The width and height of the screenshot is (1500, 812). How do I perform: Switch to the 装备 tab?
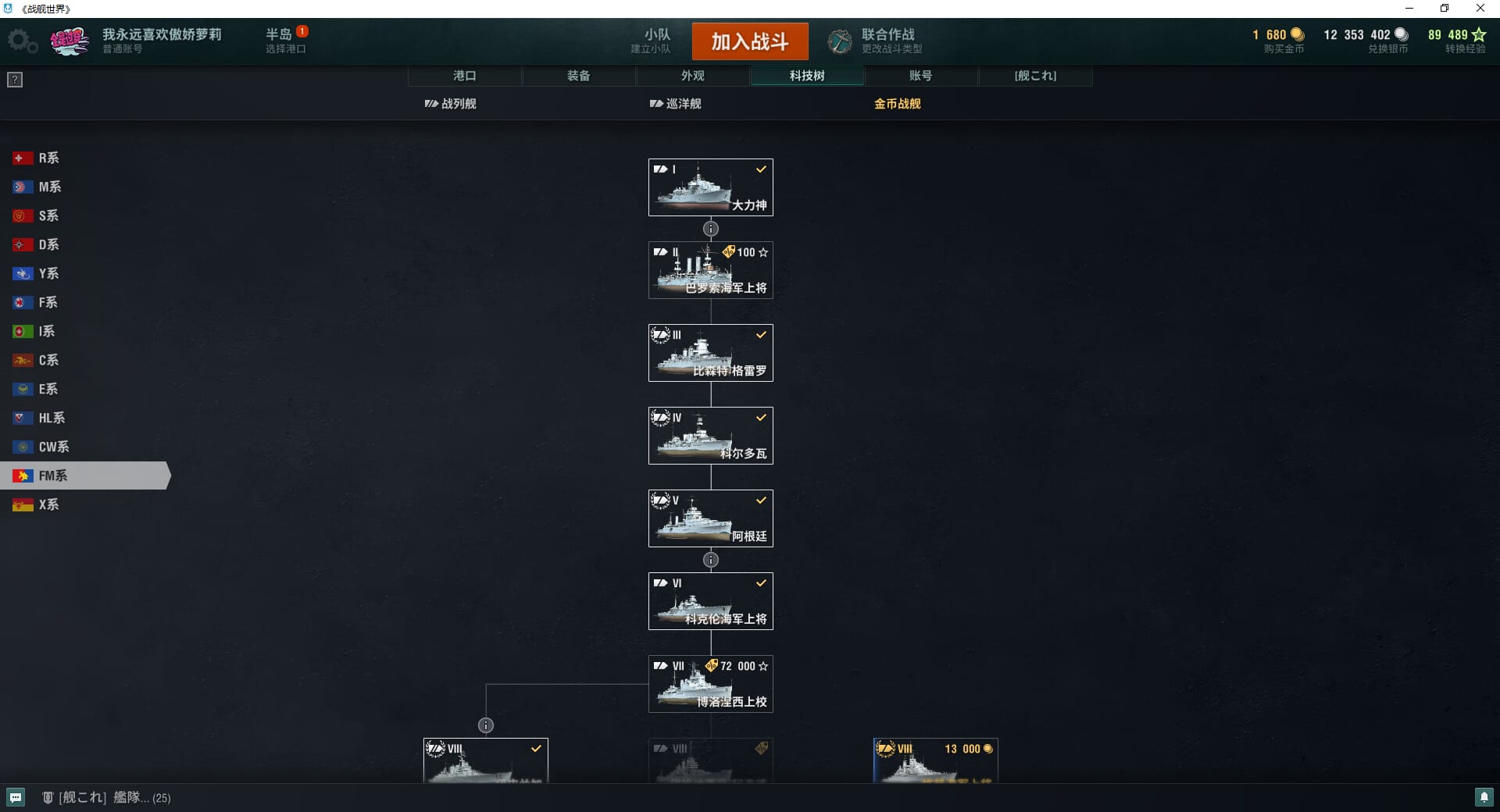pos(579,76)
